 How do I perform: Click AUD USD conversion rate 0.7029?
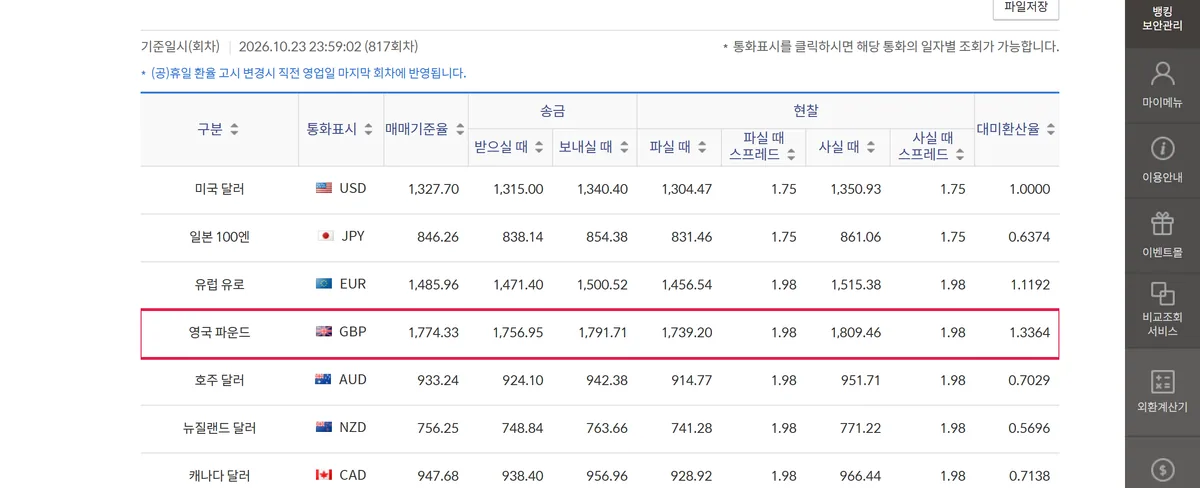1030,381
